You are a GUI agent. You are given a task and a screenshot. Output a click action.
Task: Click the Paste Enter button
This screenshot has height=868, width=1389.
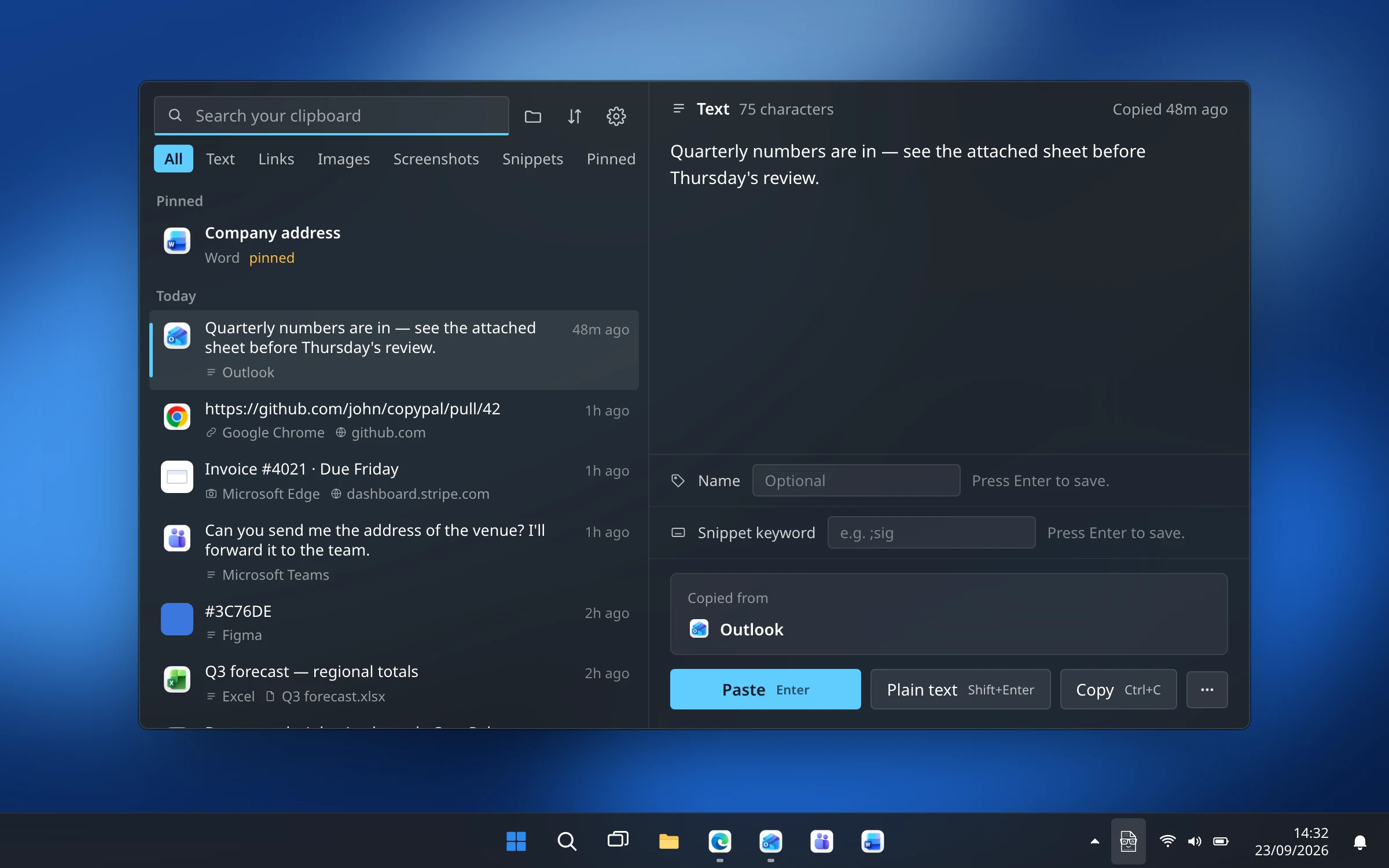coord(765,689)
